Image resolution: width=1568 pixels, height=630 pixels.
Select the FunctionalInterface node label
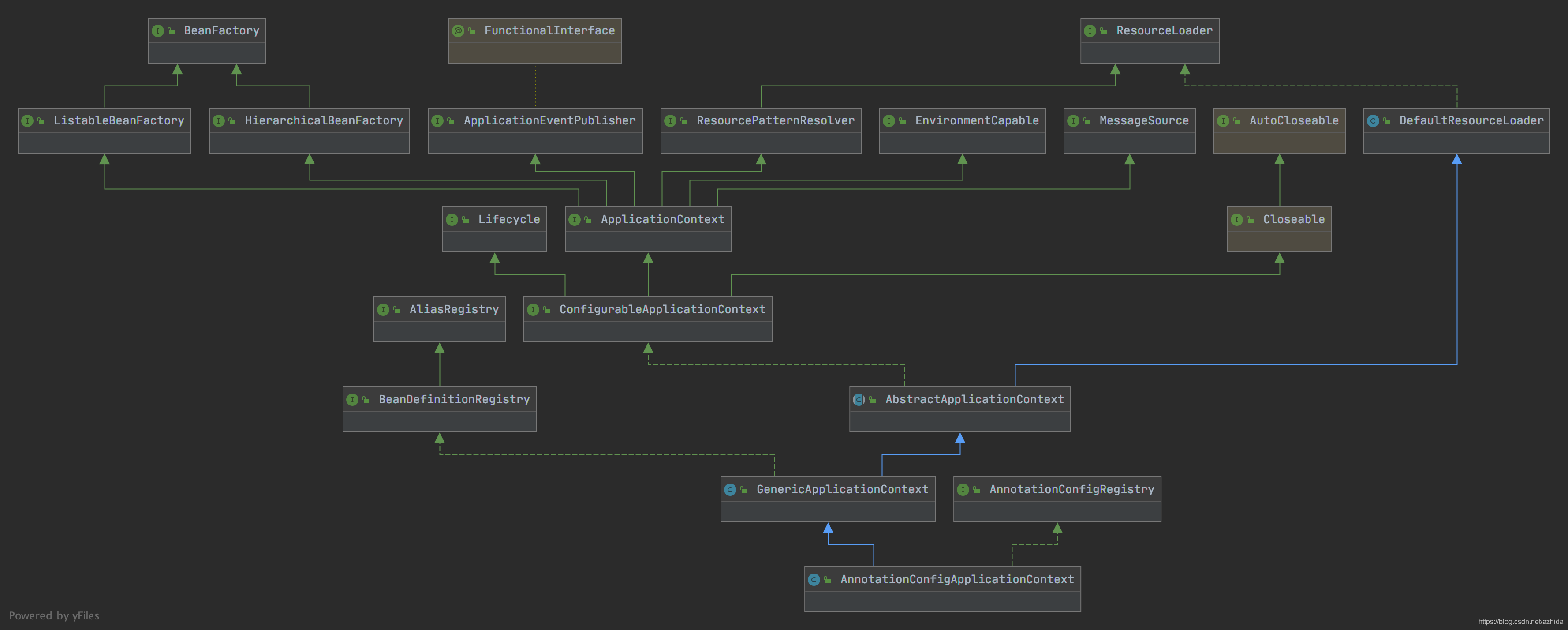coord(550,30)
